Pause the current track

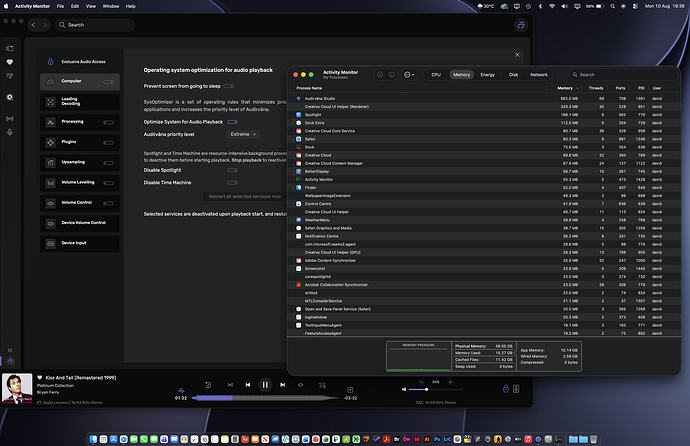(265, 385)
